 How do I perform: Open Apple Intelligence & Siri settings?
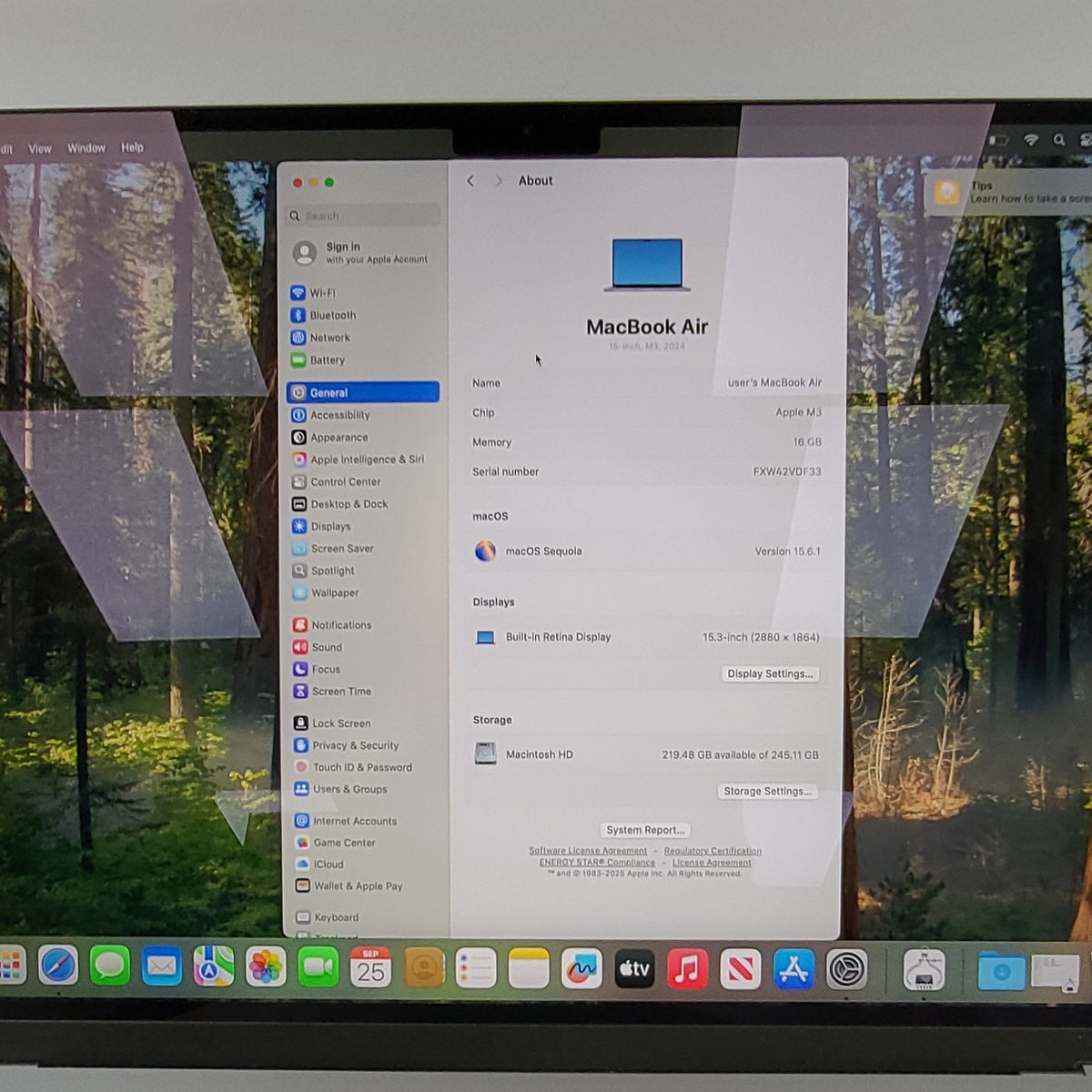[358, 460]
